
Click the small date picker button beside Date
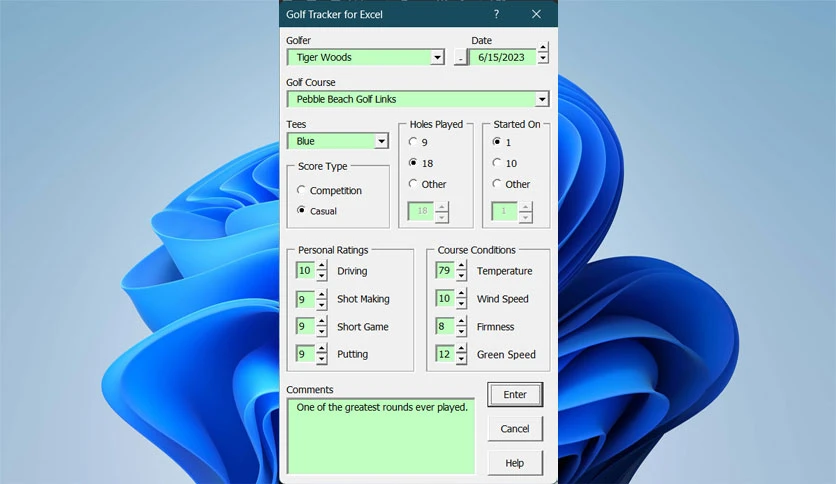pyautogui.click(x=461, y=58)
